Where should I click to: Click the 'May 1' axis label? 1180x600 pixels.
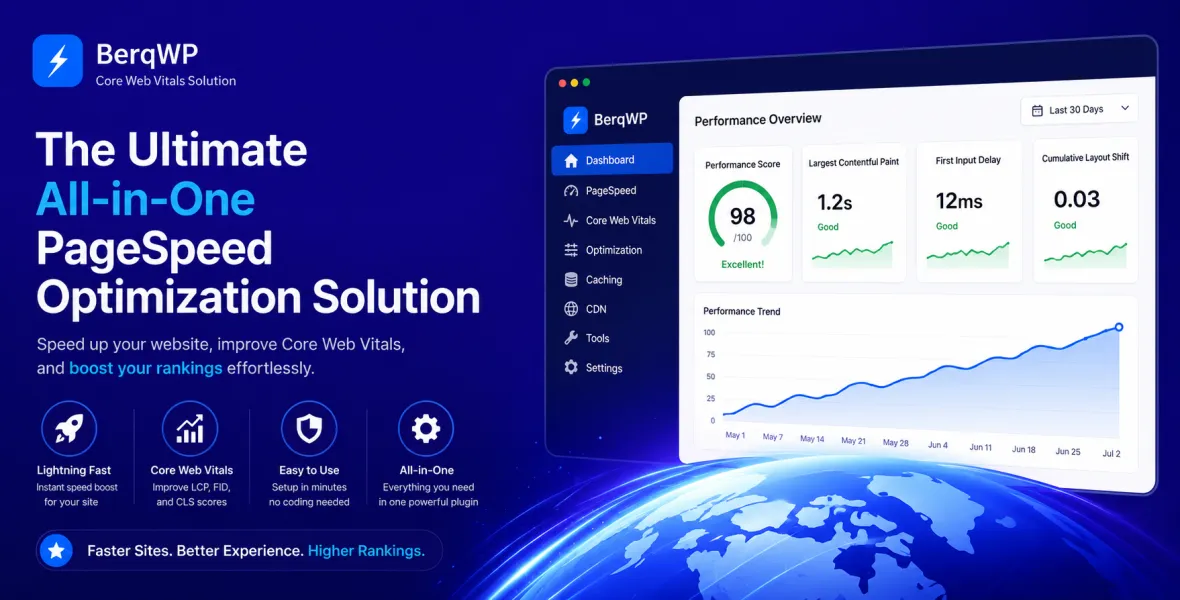(x=734, y=435)
